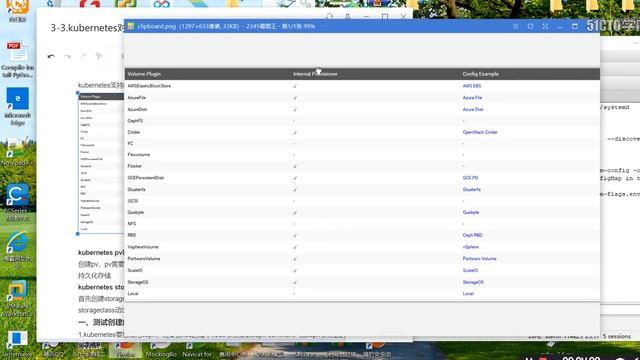The image size is (640, 360).
Task: Open the OpenStack Cinder config link
Action: 480,132
